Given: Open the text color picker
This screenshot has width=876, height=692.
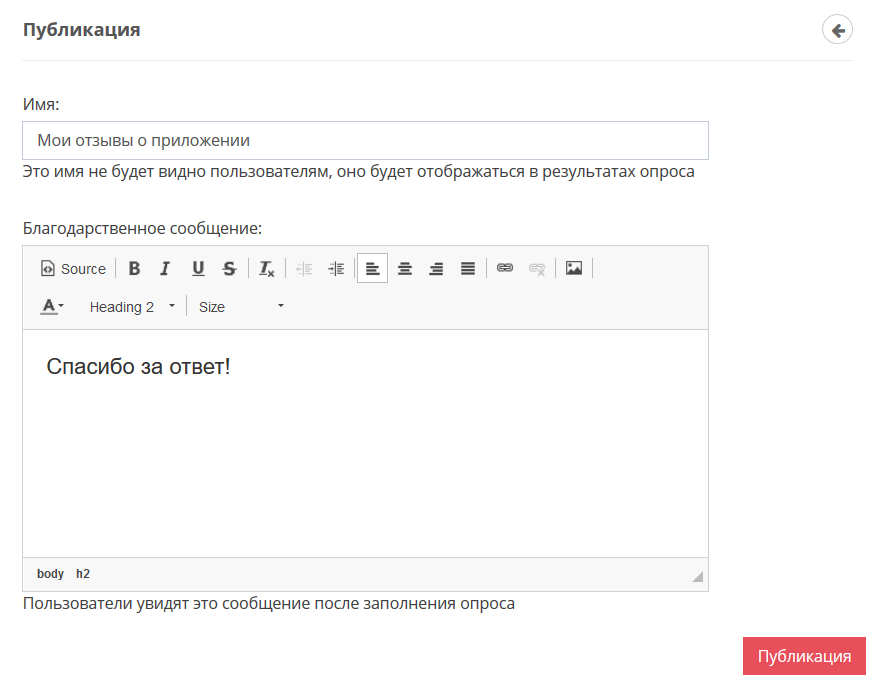Looking at the screenshot, I should point(52,307).
